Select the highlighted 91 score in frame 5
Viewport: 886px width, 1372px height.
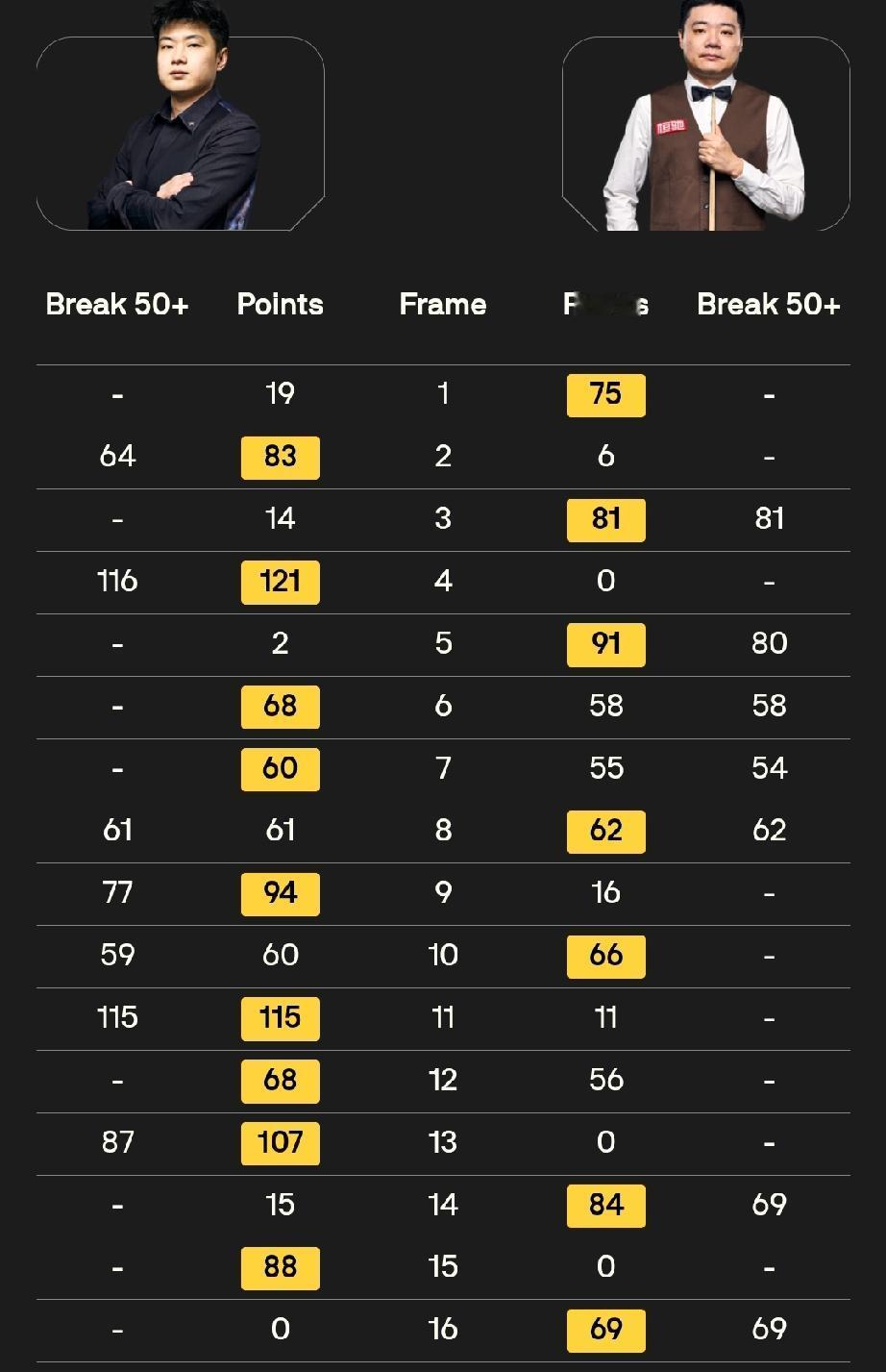click(606, 644)
